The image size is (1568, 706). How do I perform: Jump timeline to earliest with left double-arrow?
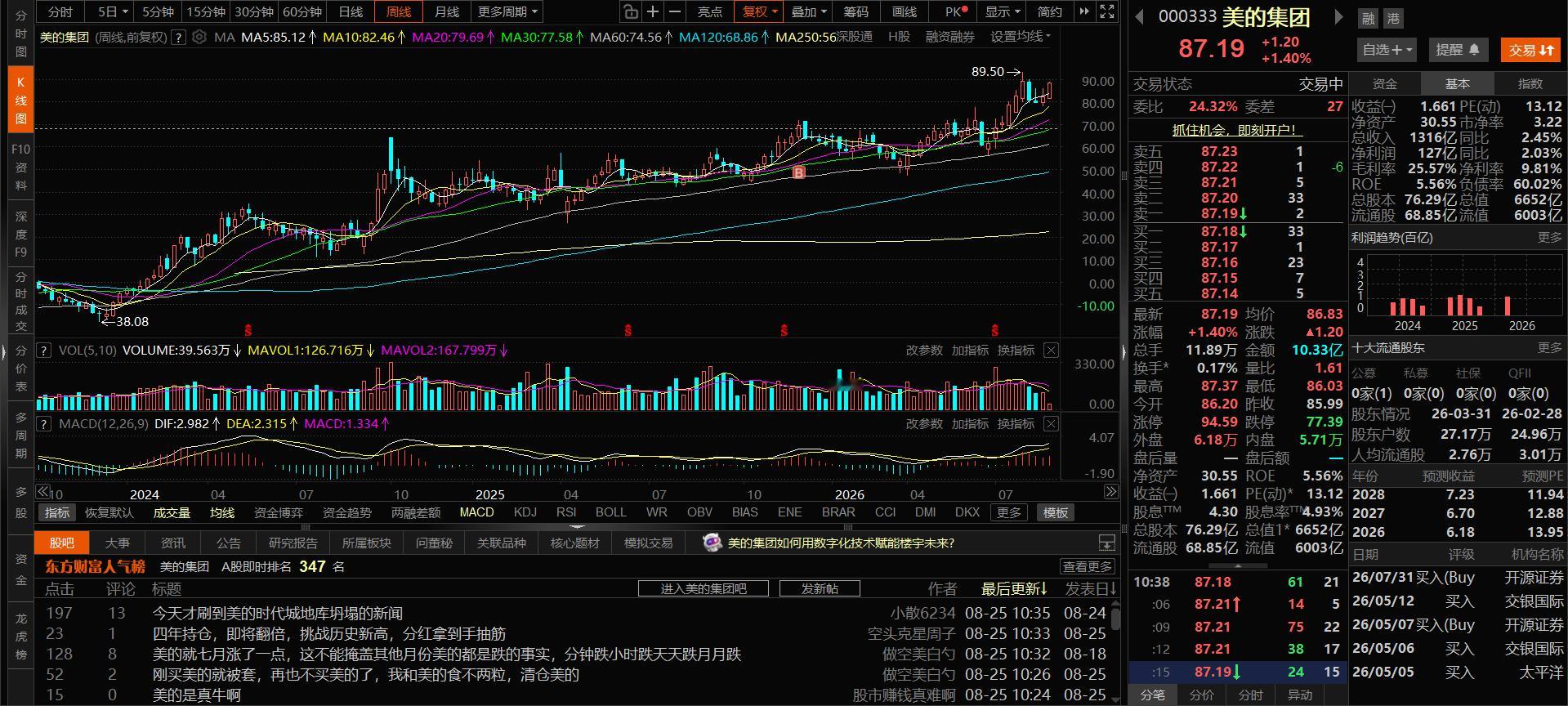[x=43, y=492]
